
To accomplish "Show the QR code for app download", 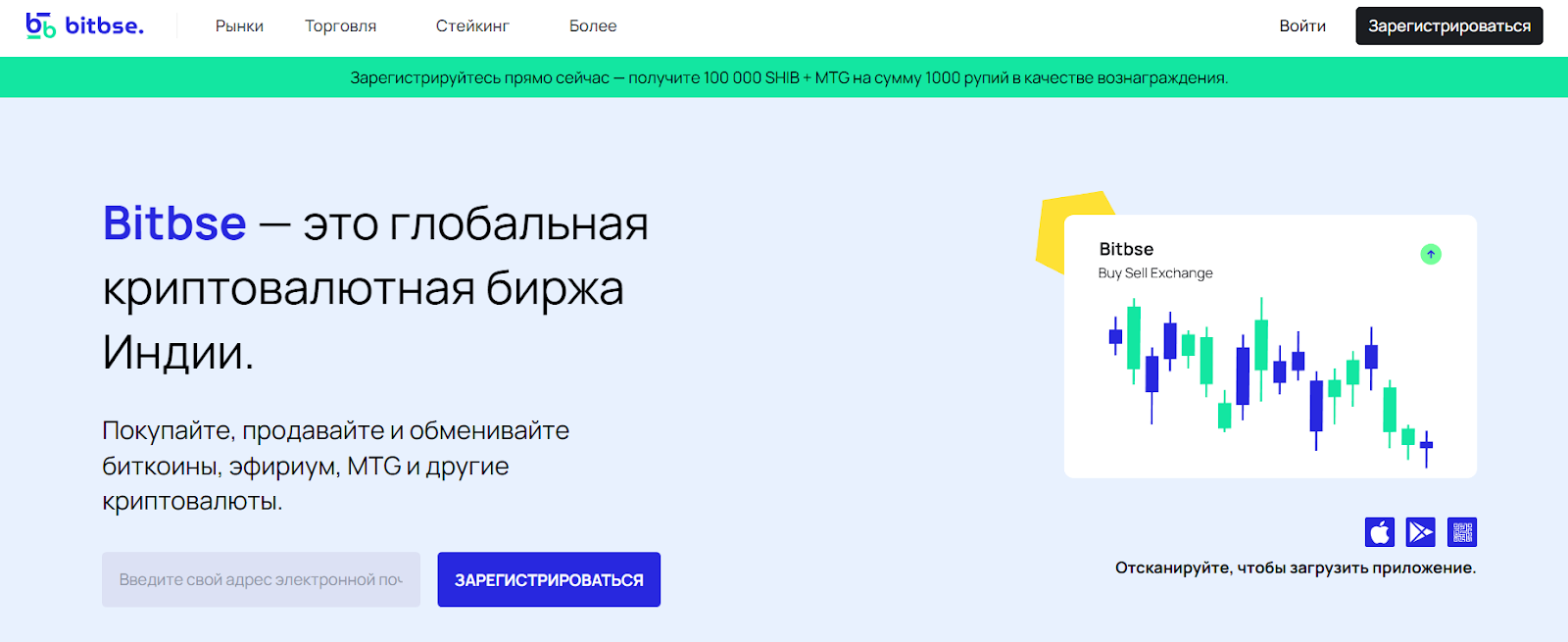I will tap(1462, 532).
